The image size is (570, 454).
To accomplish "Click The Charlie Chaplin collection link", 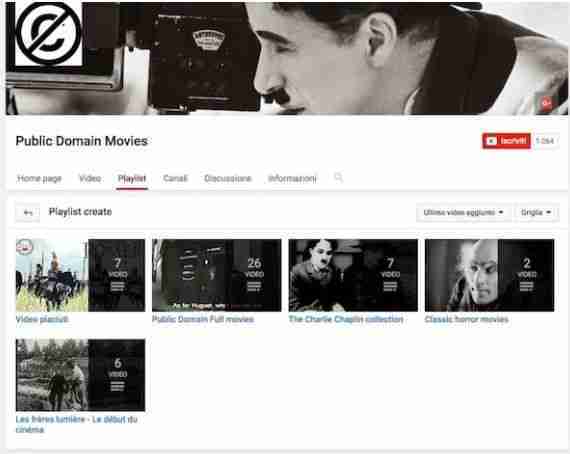I will tap(346, 320).
